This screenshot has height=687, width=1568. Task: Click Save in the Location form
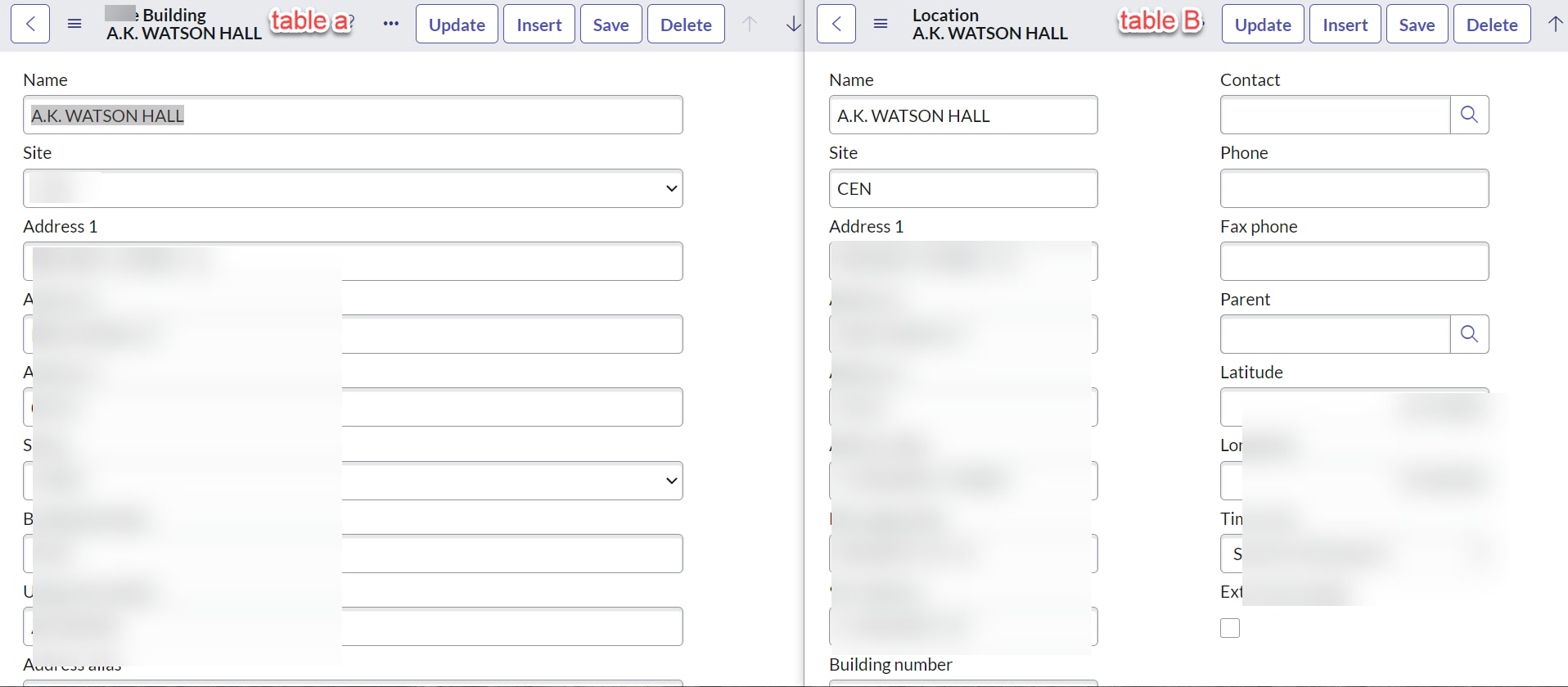point(1417,25)
